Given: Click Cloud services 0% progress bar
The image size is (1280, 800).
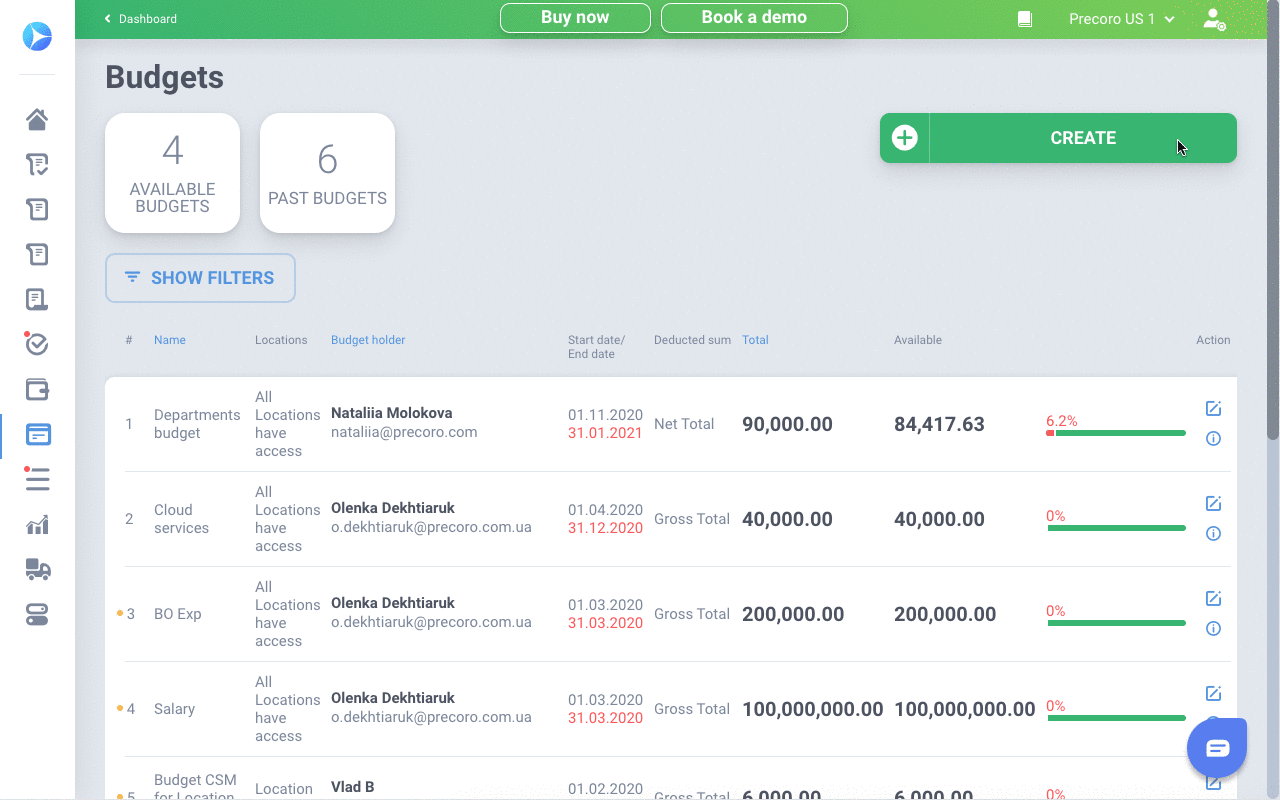Looking at the screenshot, I should [x=1116, y=528].
